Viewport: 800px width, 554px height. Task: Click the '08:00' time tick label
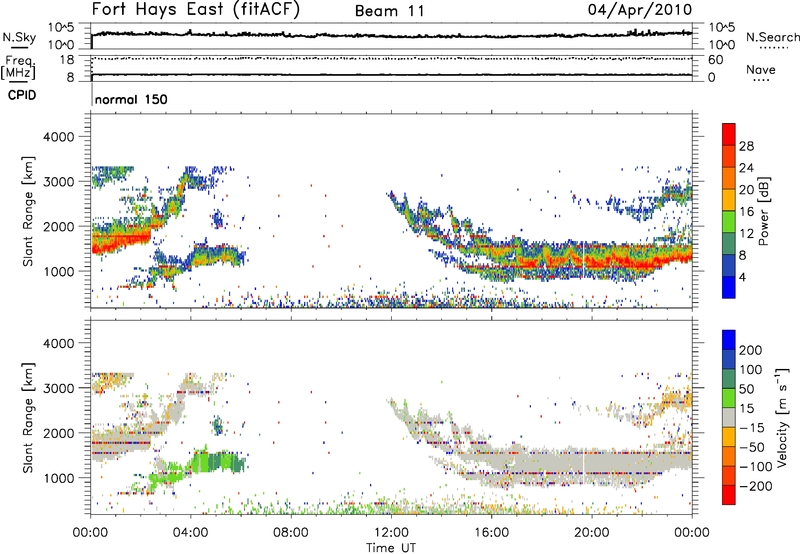click(291, 533)
